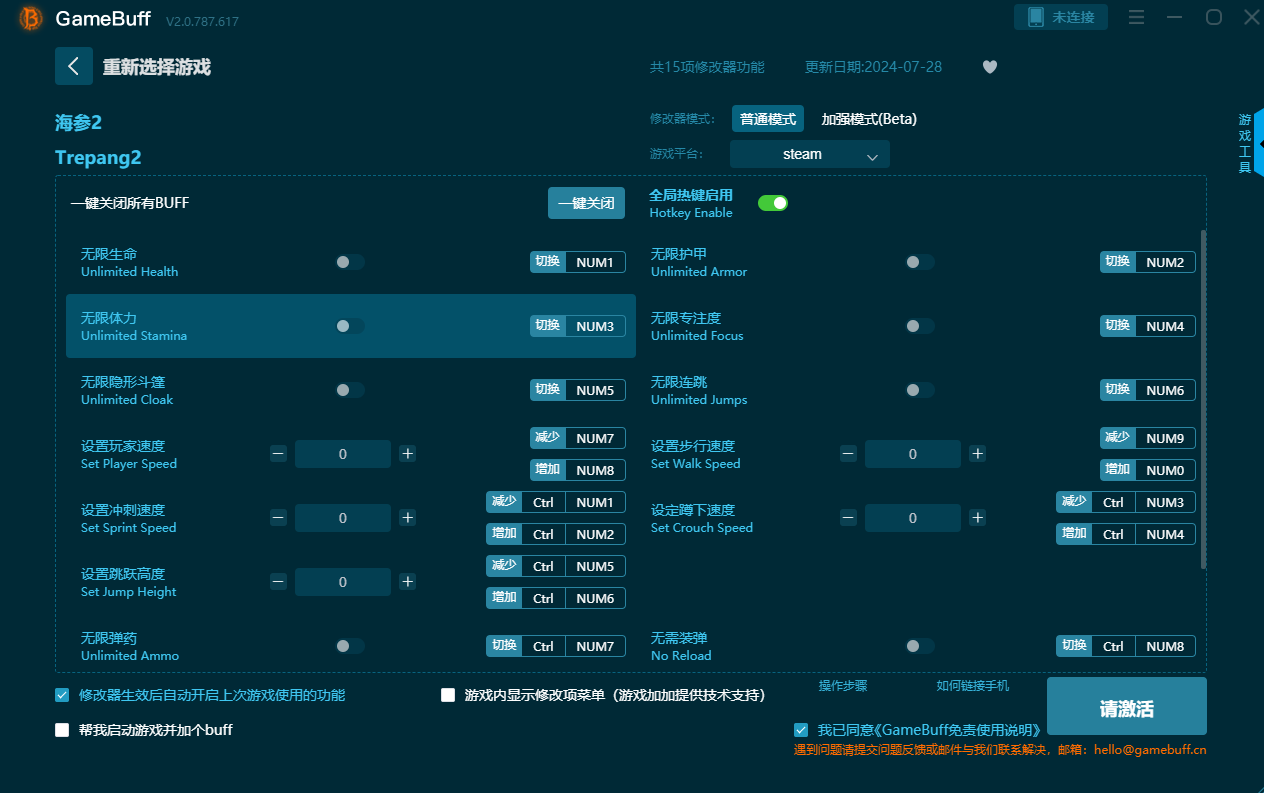Viewport: 1264px width, 793px height.
Task: Open the hamburger menu in title bar
Action: (1136, 17)
